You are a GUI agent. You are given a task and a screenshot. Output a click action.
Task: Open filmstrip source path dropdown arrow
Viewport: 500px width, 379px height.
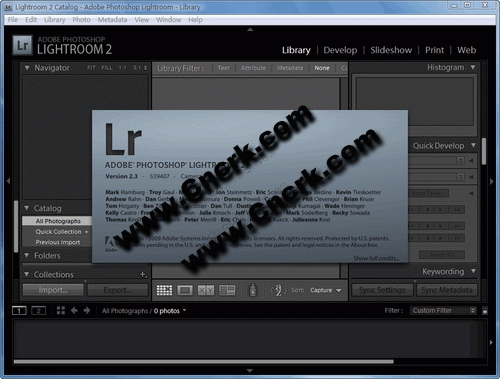coord(184,310)
